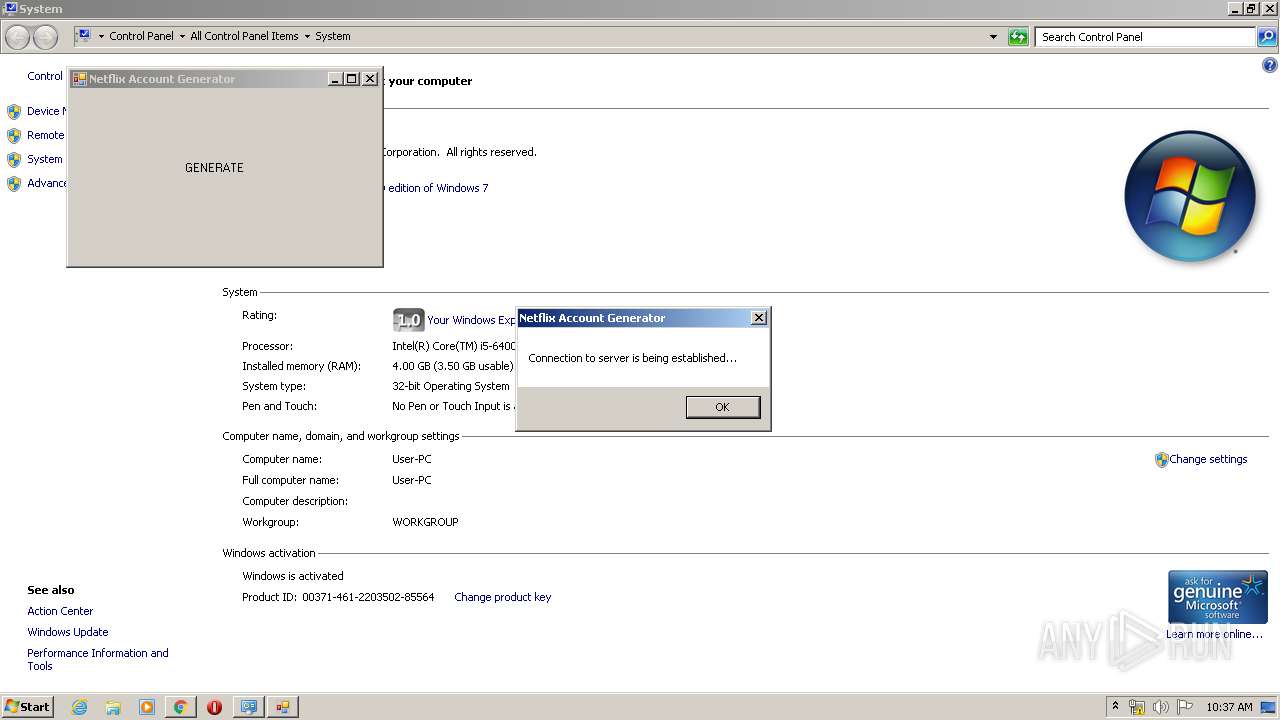
Task: Click the refresh icon beside address bar
Action: 1018,37
